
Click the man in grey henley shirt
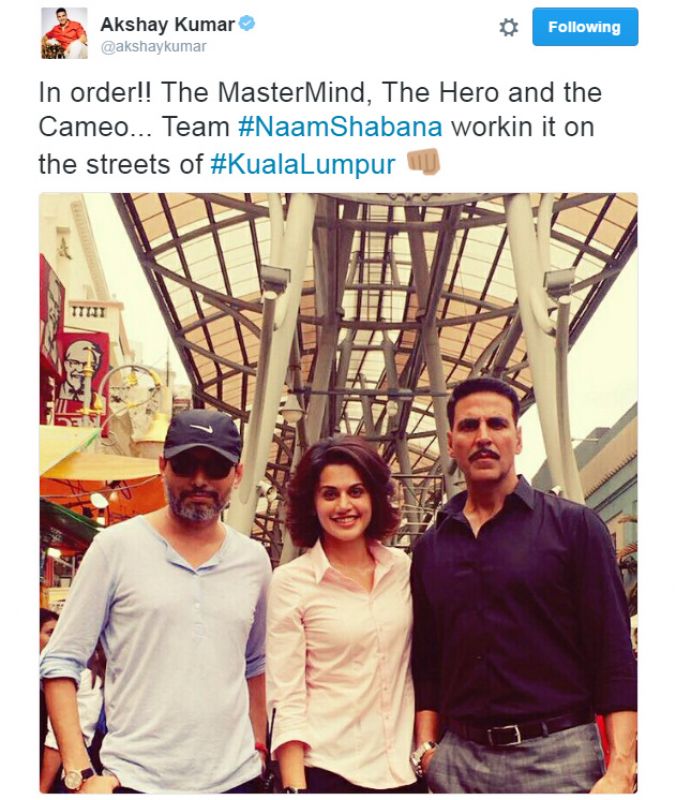click(156, 602)
